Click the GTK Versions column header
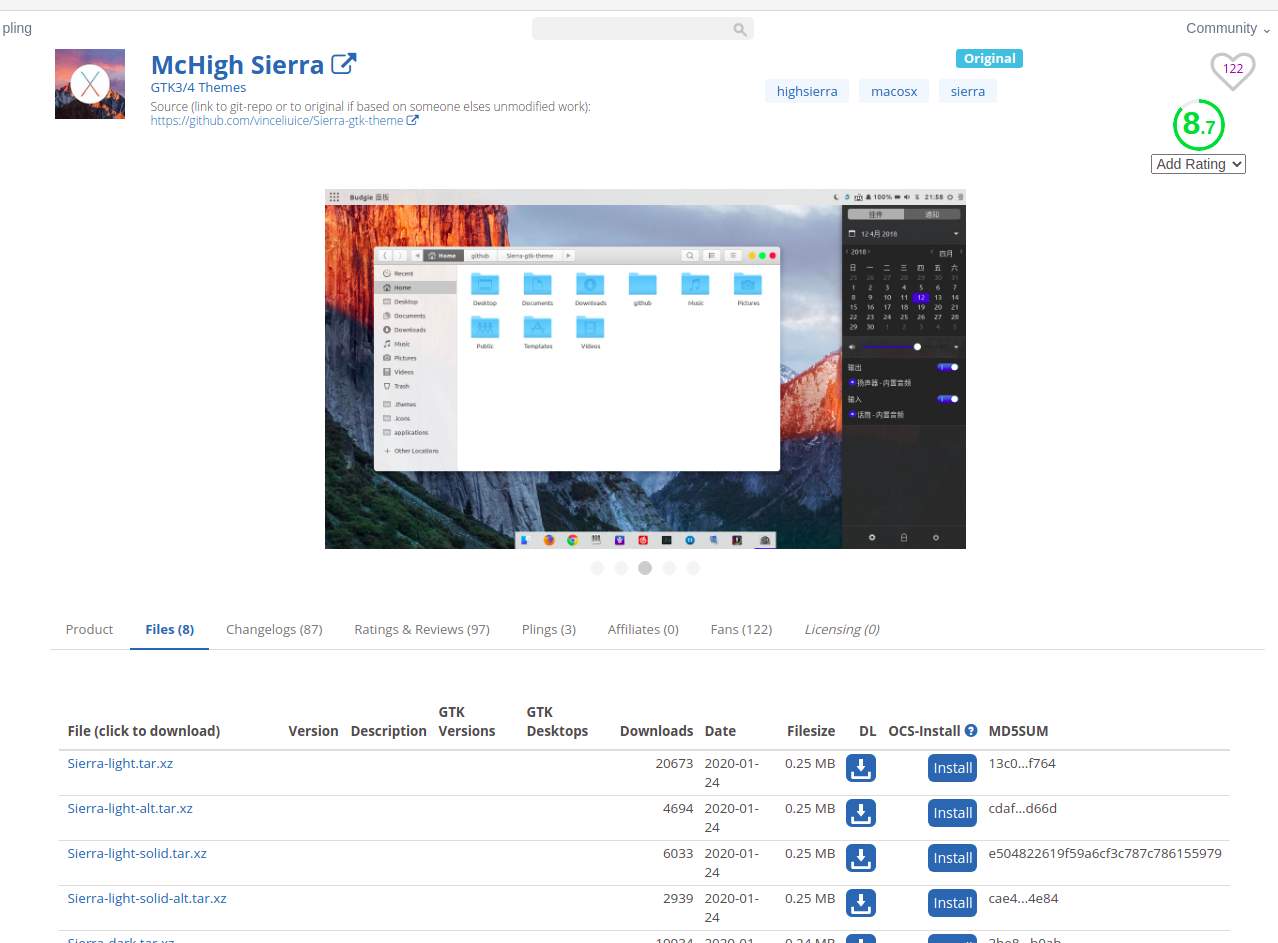 [467, 721]
